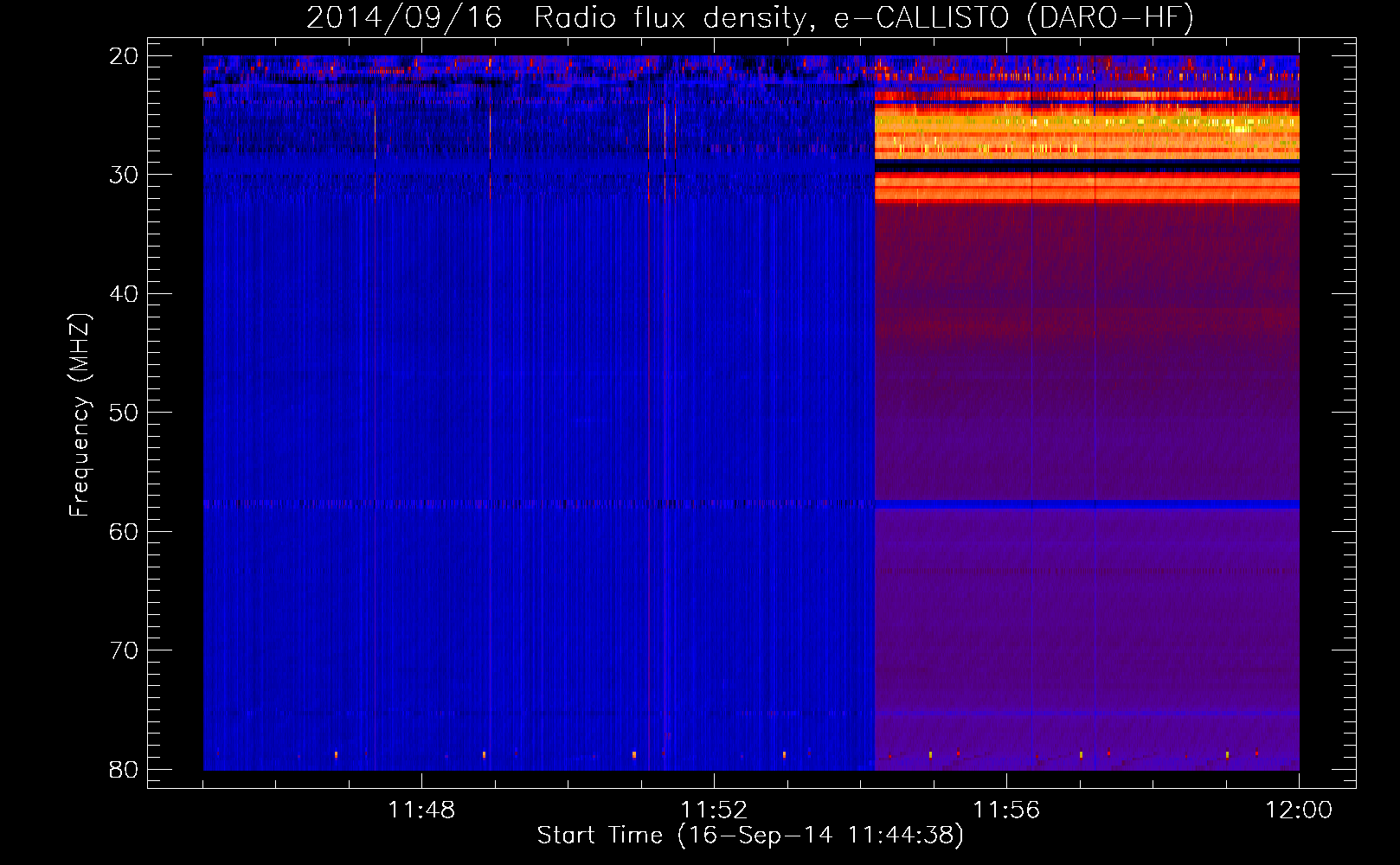The image size is (1400, 865).
Task: Click the blue horizontal band near 58 MHz after 11:54
Action: point(1087,504)
